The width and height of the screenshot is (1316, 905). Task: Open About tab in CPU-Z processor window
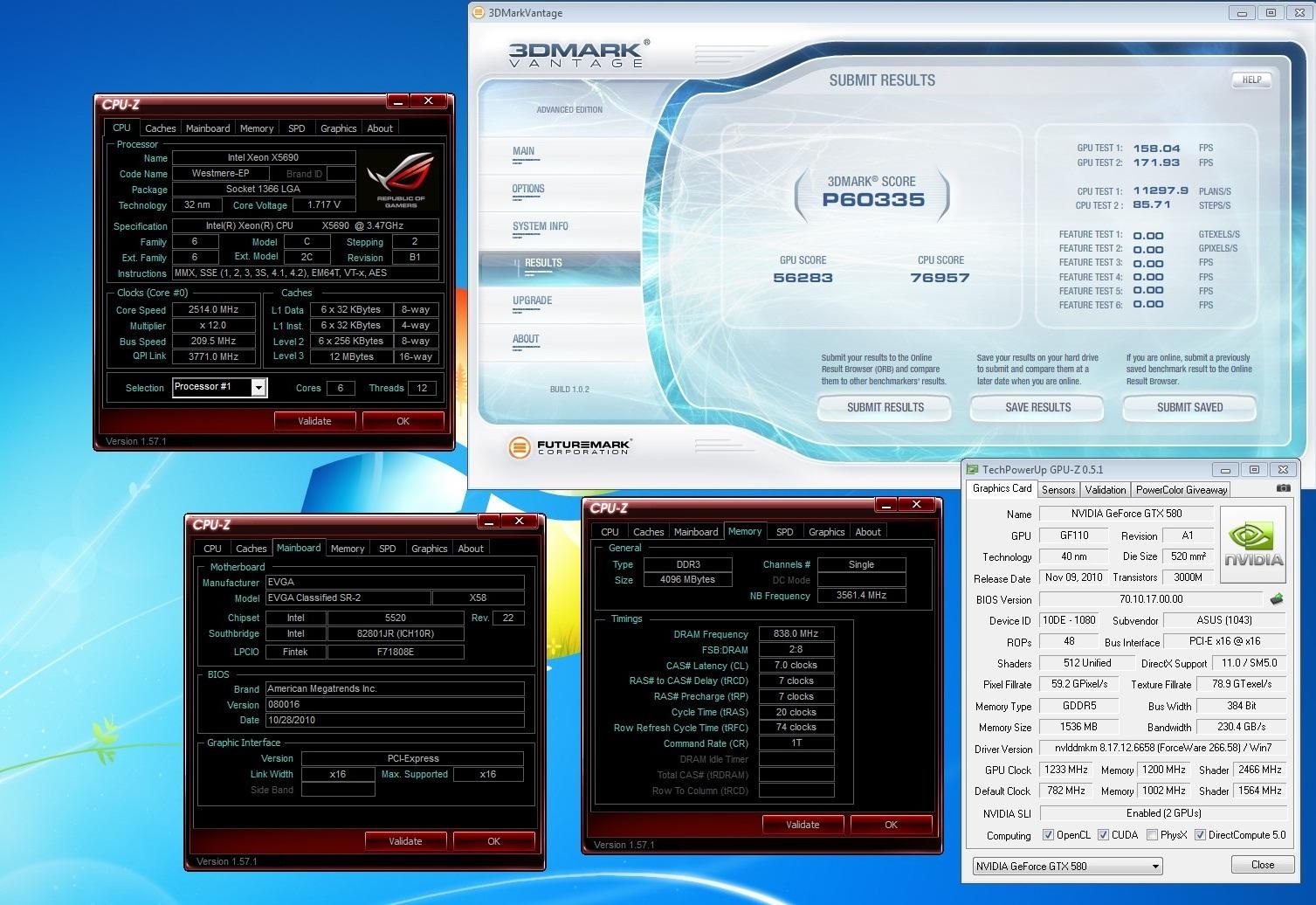coord(380,128)
